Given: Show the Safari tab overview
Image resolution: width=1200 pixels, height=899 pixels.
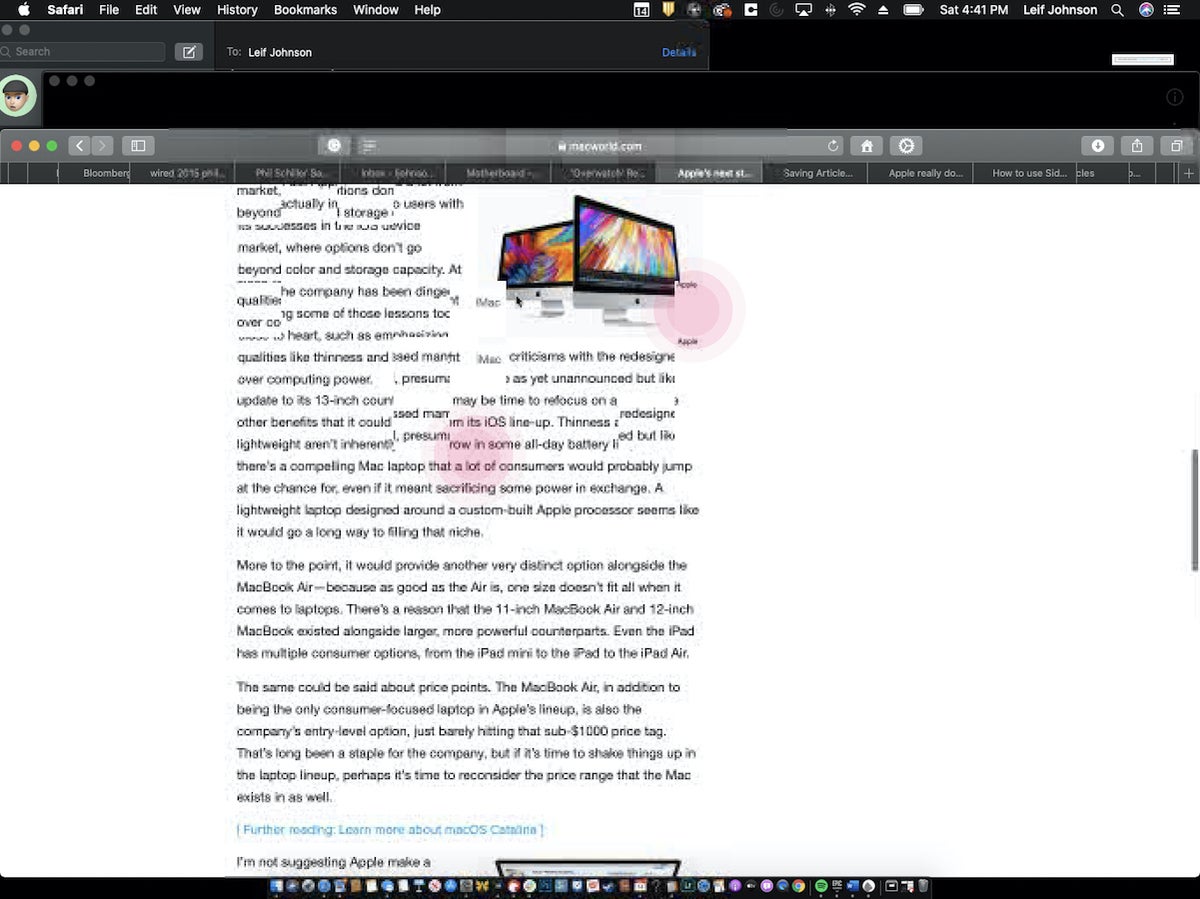Looking at the screenshot, I should coord(1177,146).
